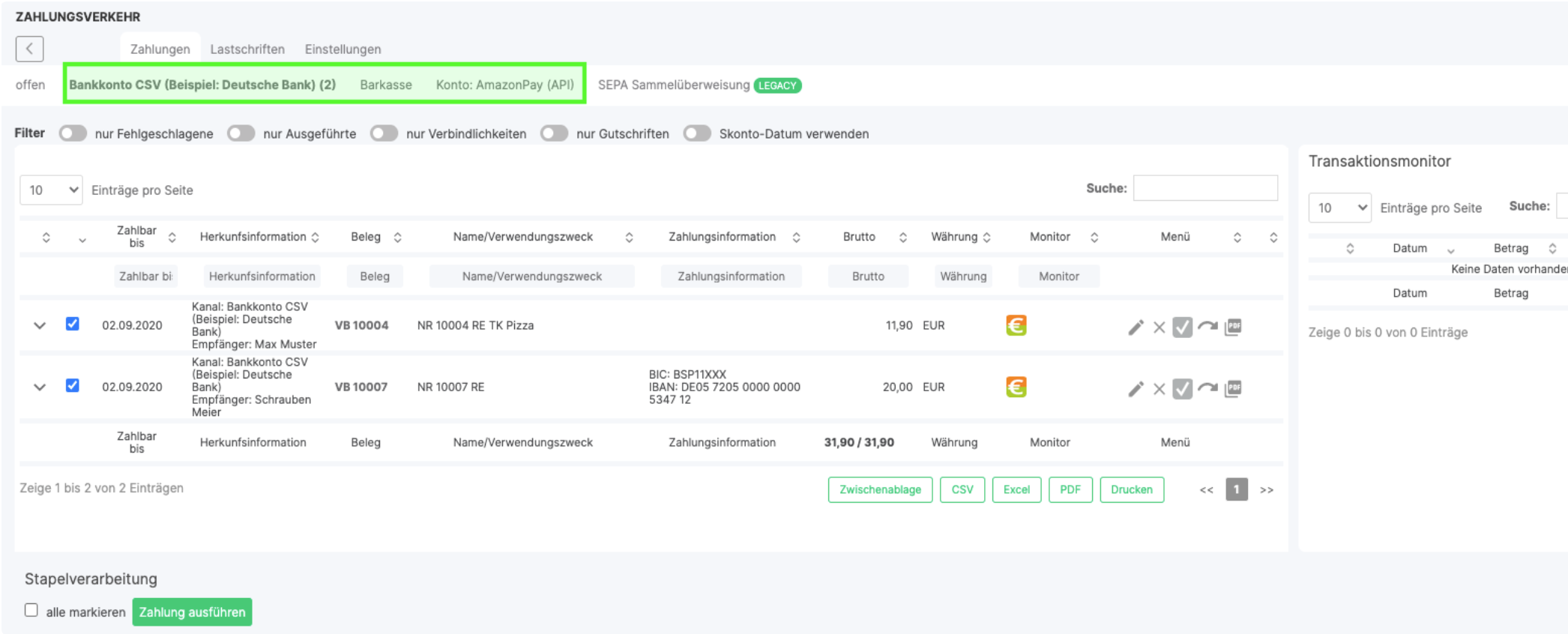Click the payments table Suche input field

click(x=1204, y=188)
